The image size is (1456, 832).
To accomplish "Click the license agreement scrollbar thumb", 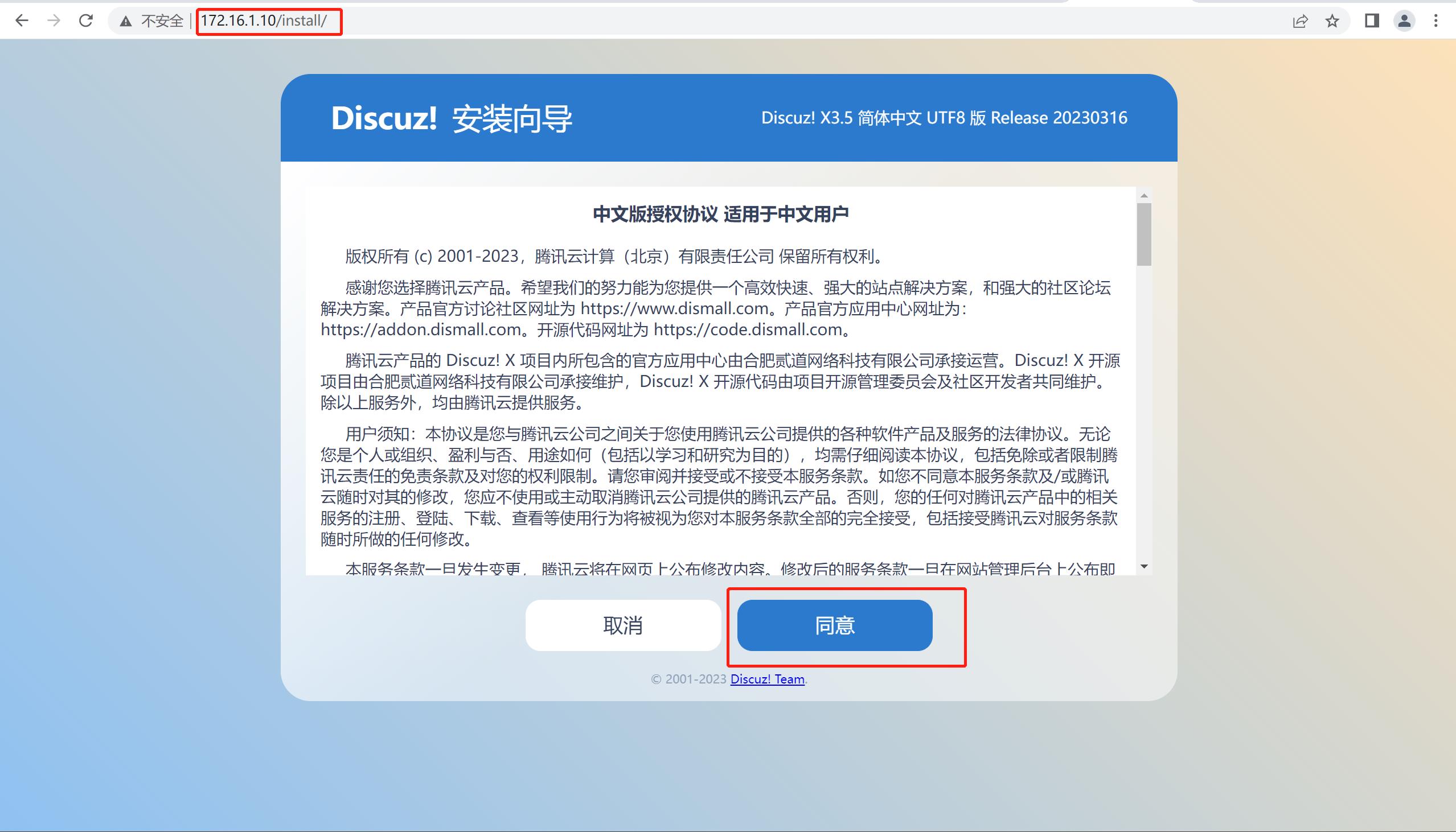I will click(1144, 234).
